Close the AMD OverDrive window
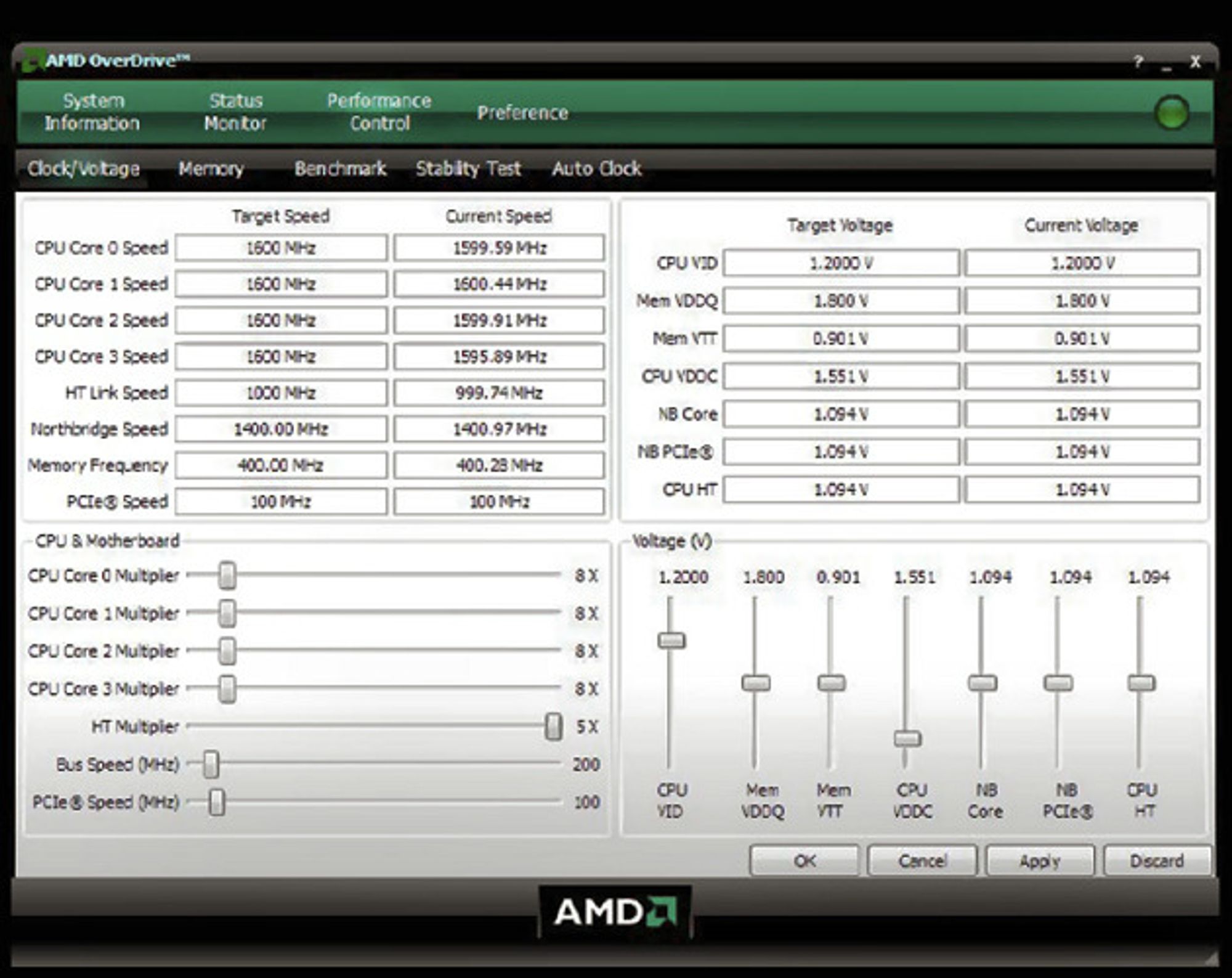Viewport: 1232px width, 978px height. [1195, 62]
